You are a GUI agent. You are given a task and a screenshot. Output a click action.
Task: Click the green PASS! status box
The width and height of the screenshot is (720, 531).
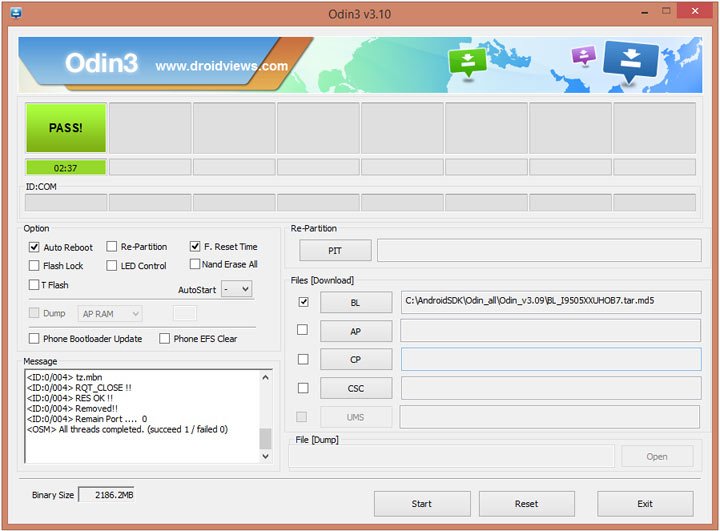click(x=66, y=128)
